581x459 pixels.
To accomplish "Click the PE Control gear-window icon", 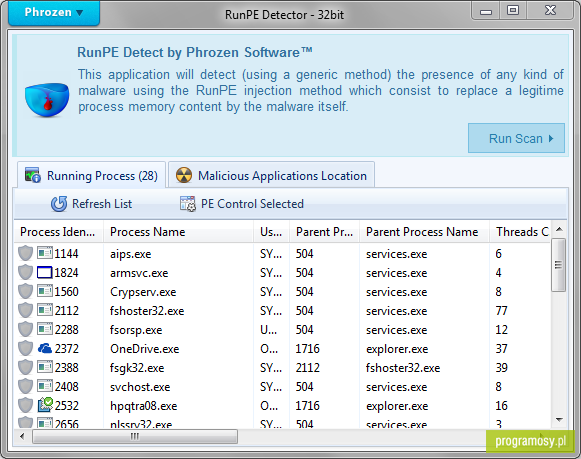I will [187, 204].
